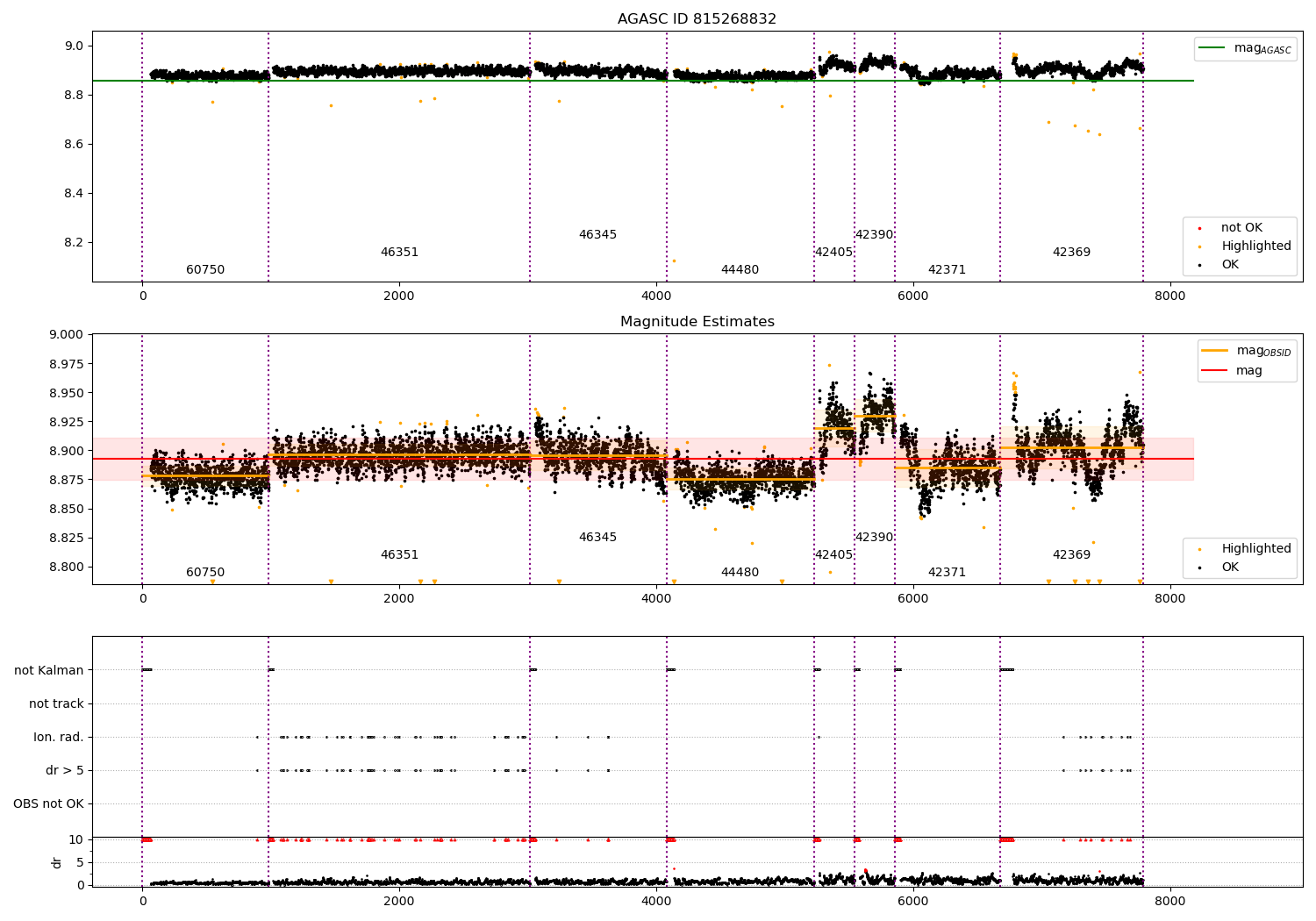Click OBSID label 44480 in the AGASC plot

pos(740,270)
